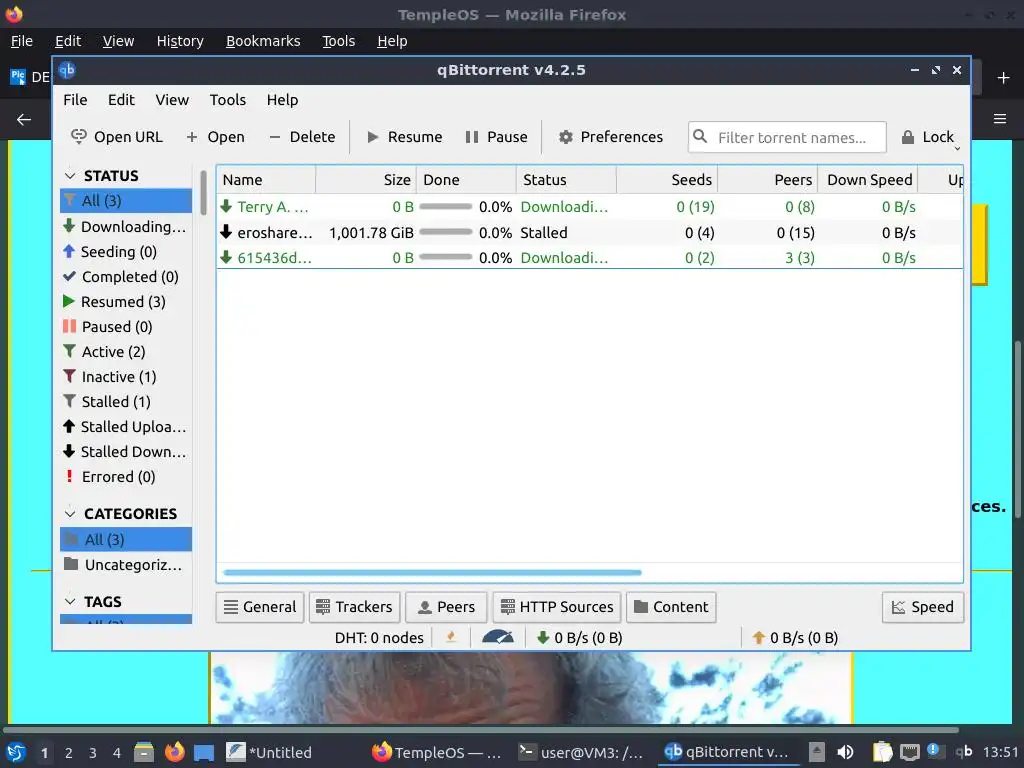Open qBittorrent Edit menu
This screenshot has width=1024, height=768.
121,100
